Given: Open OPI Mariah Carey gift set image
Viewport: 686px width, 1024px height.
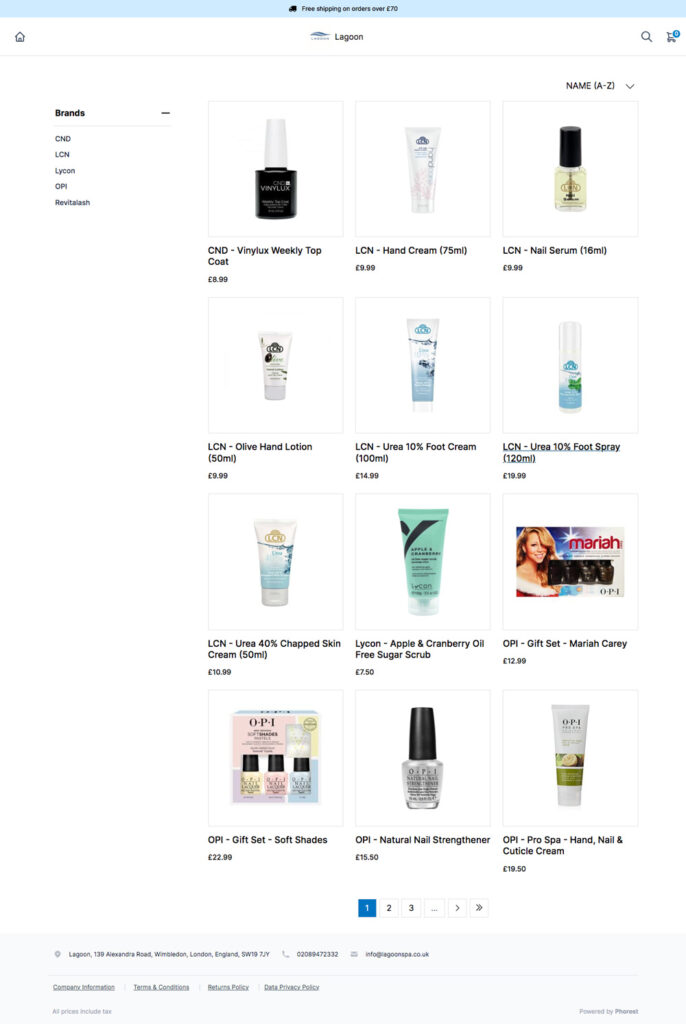Looking at the screenshot, I should (x=570, y=562).
